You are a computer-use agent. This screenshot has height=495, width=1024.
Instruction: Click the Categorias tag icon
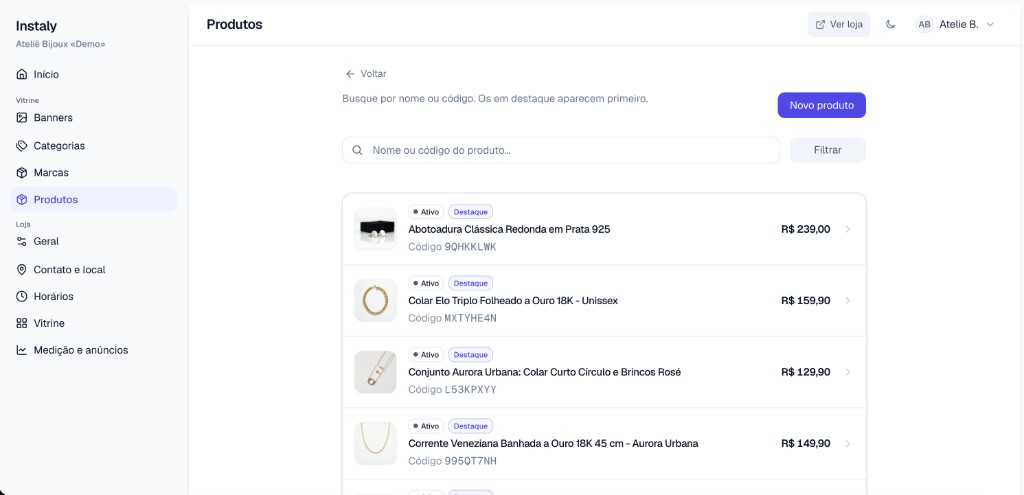pyautogui.click(x=22, y=146)
